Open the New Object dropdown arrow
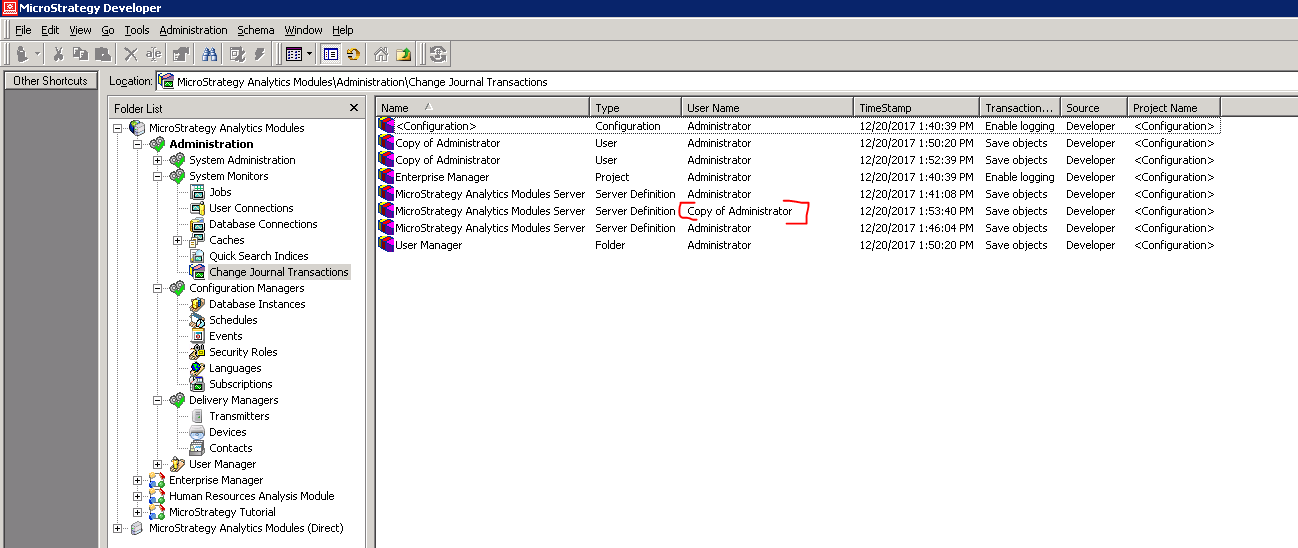 pos(38,54)
